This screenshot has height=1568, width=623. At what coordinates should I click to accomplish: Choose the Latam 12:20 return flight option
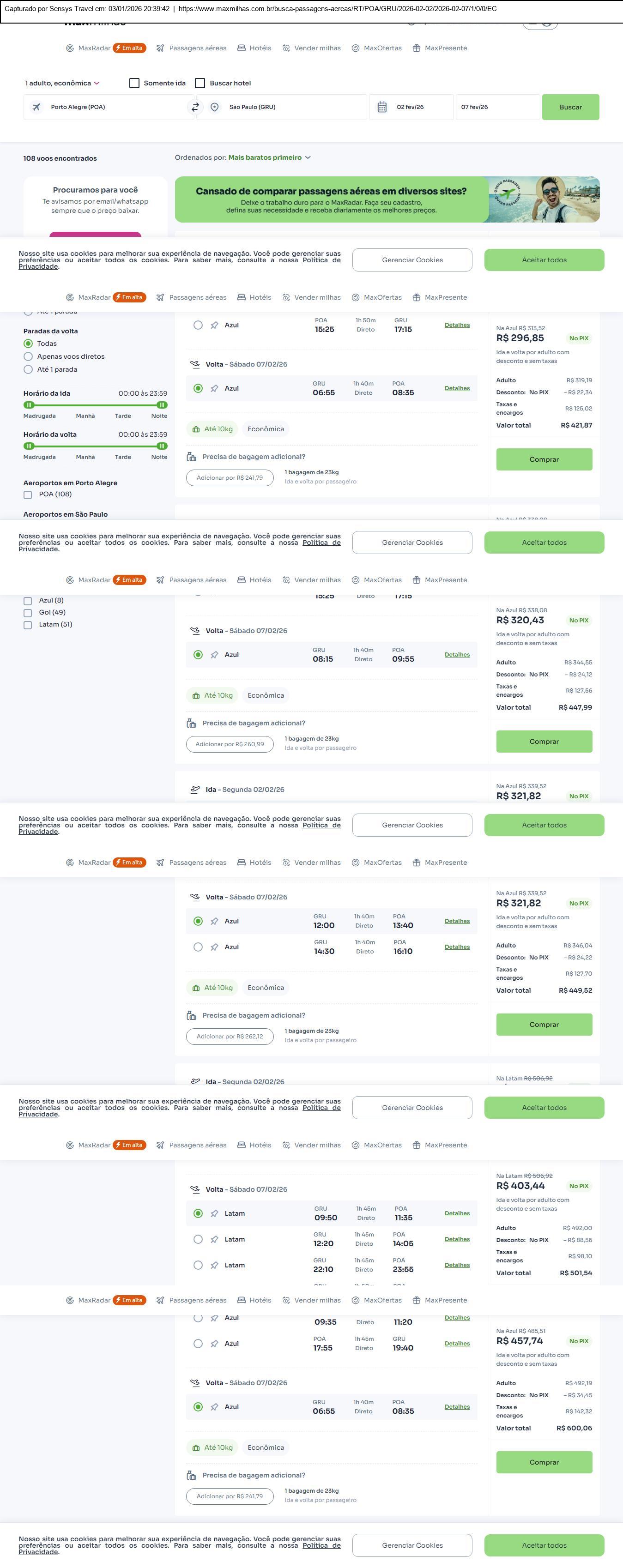pyautogui.click(x=198, y=1239)
